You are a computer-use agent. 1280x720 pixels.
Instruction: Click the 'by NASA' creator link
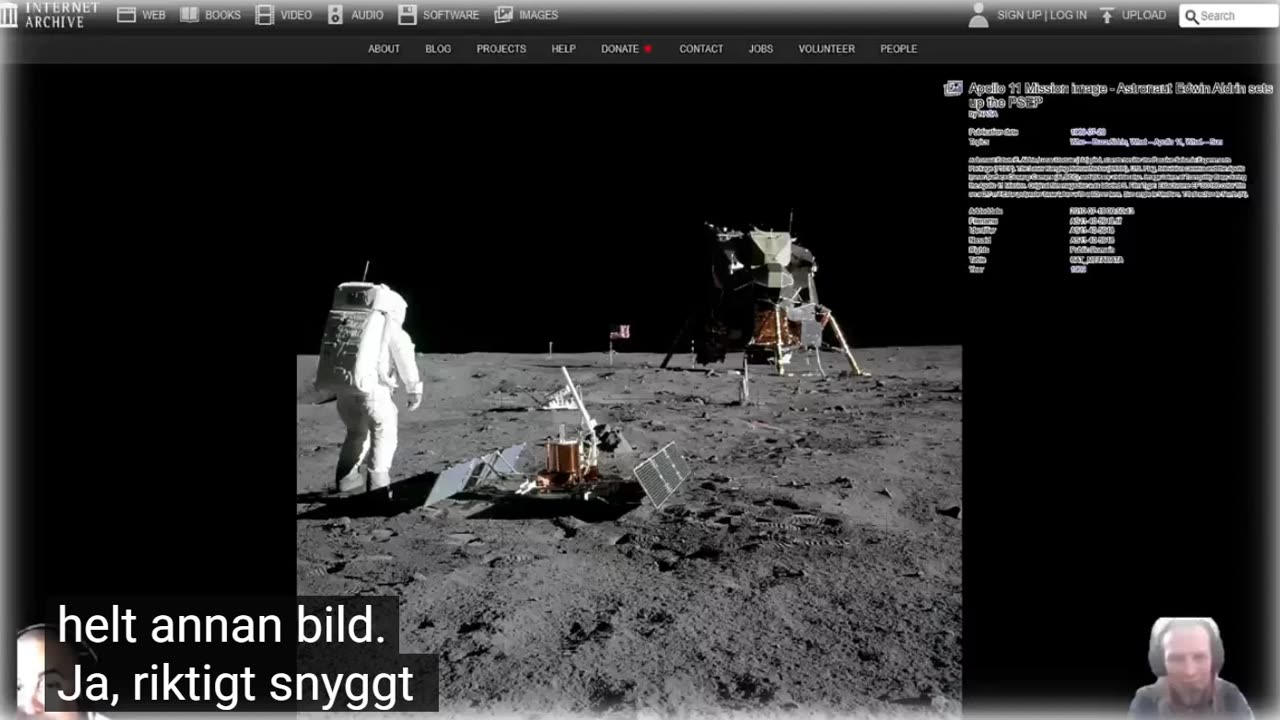coord(983,114)
